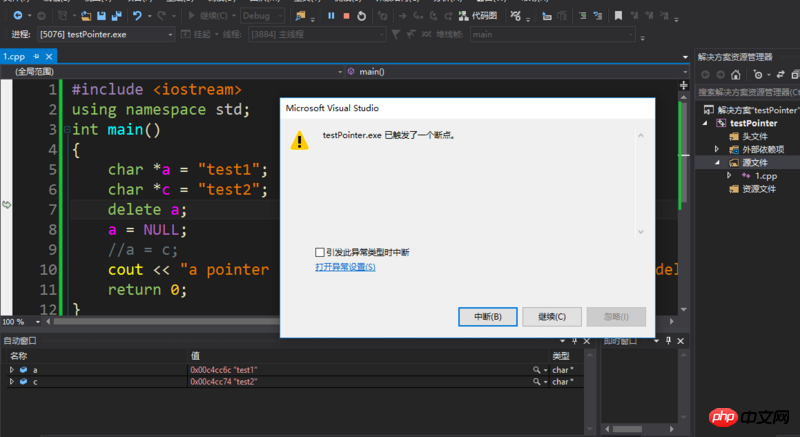
Task: Collapse the 源文件 folder node
Action: pyautogui.click(x=717, y=163)
